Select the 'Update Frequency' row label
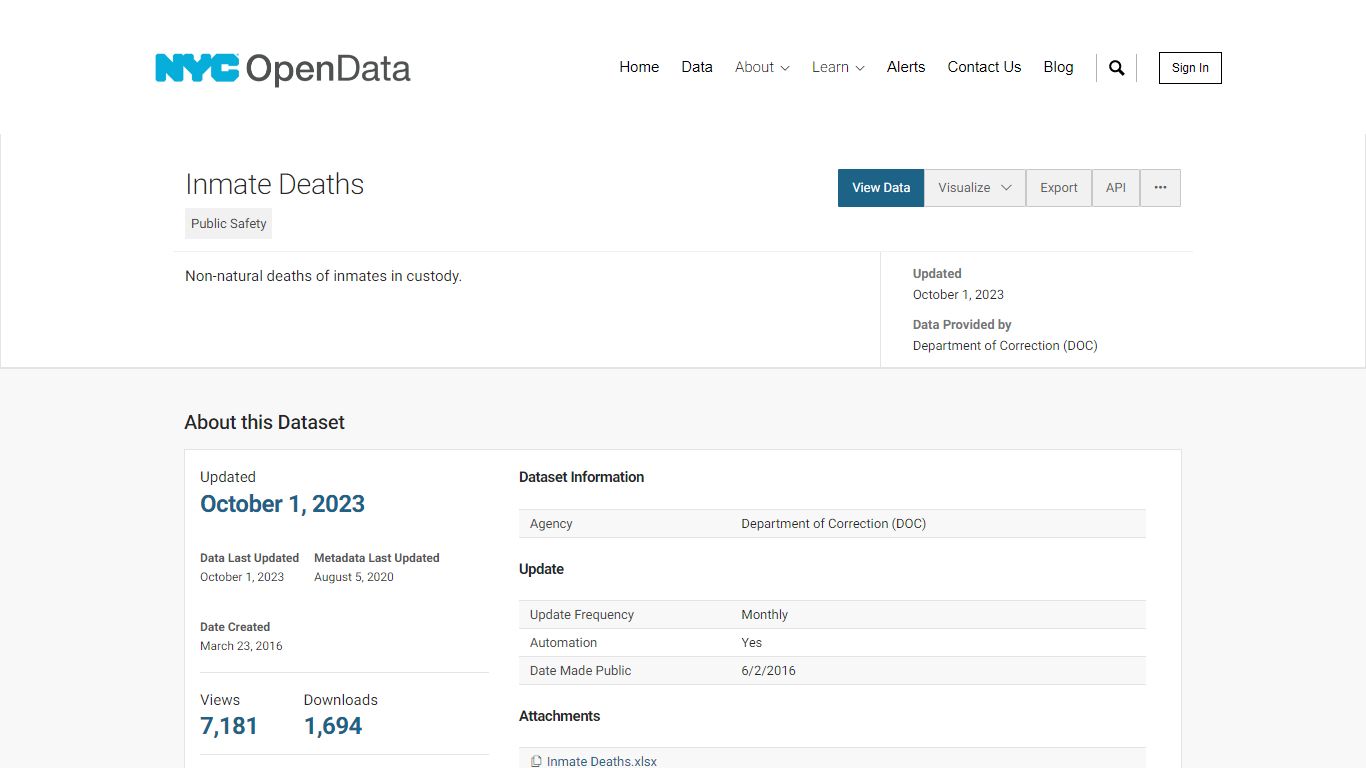The image size is (1366, 768). point(582,615)
